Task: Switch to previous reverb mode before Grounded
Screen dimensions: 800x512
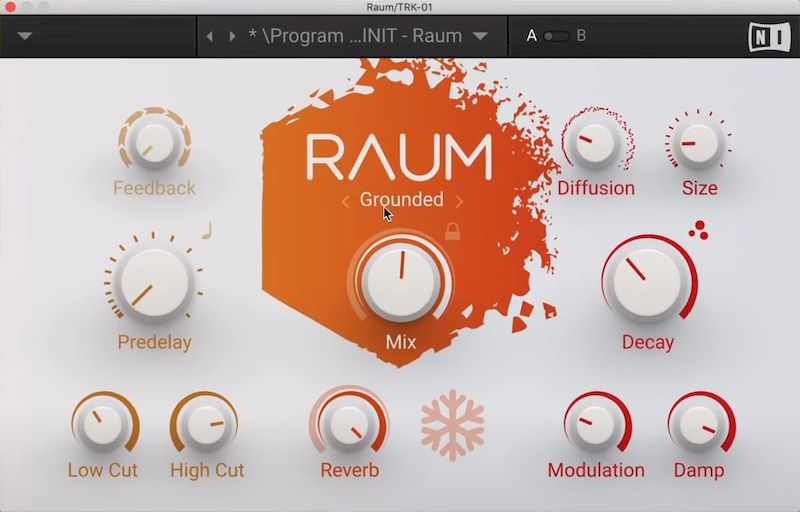Action: click(345, 202)
